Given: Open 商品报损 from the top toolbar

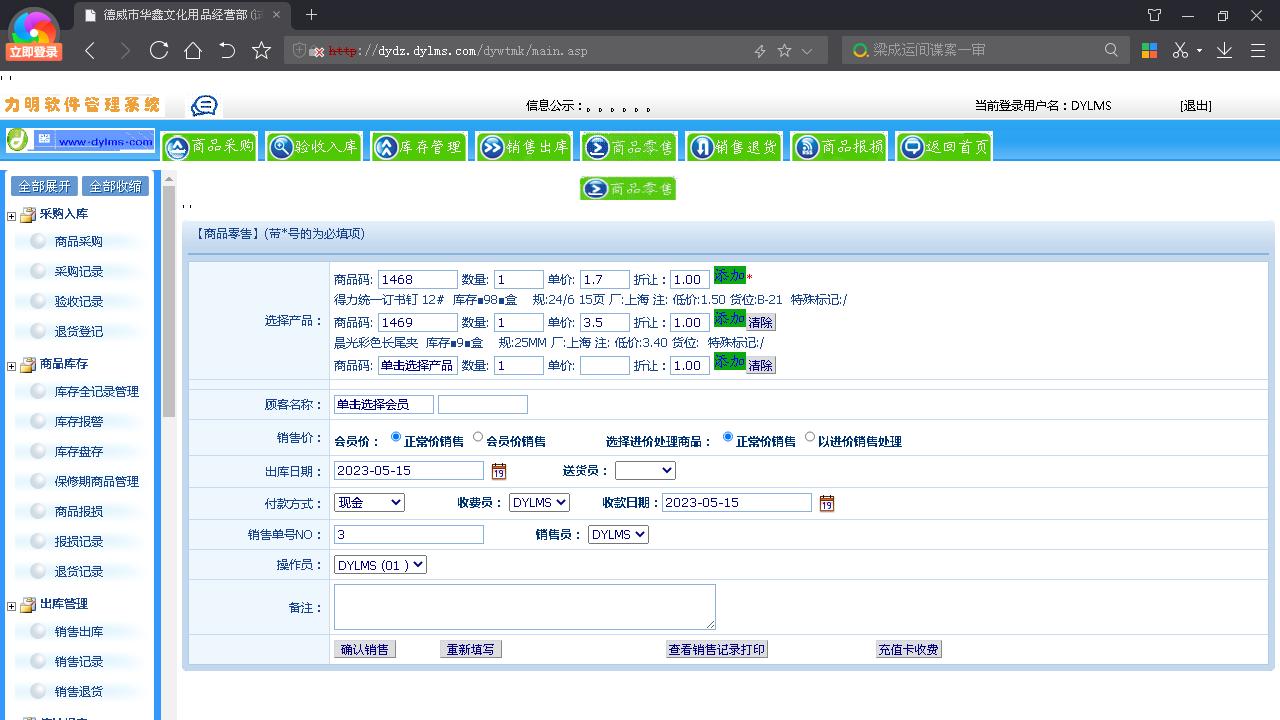Looking at the screenshot, I should click(x=838, y=146).
